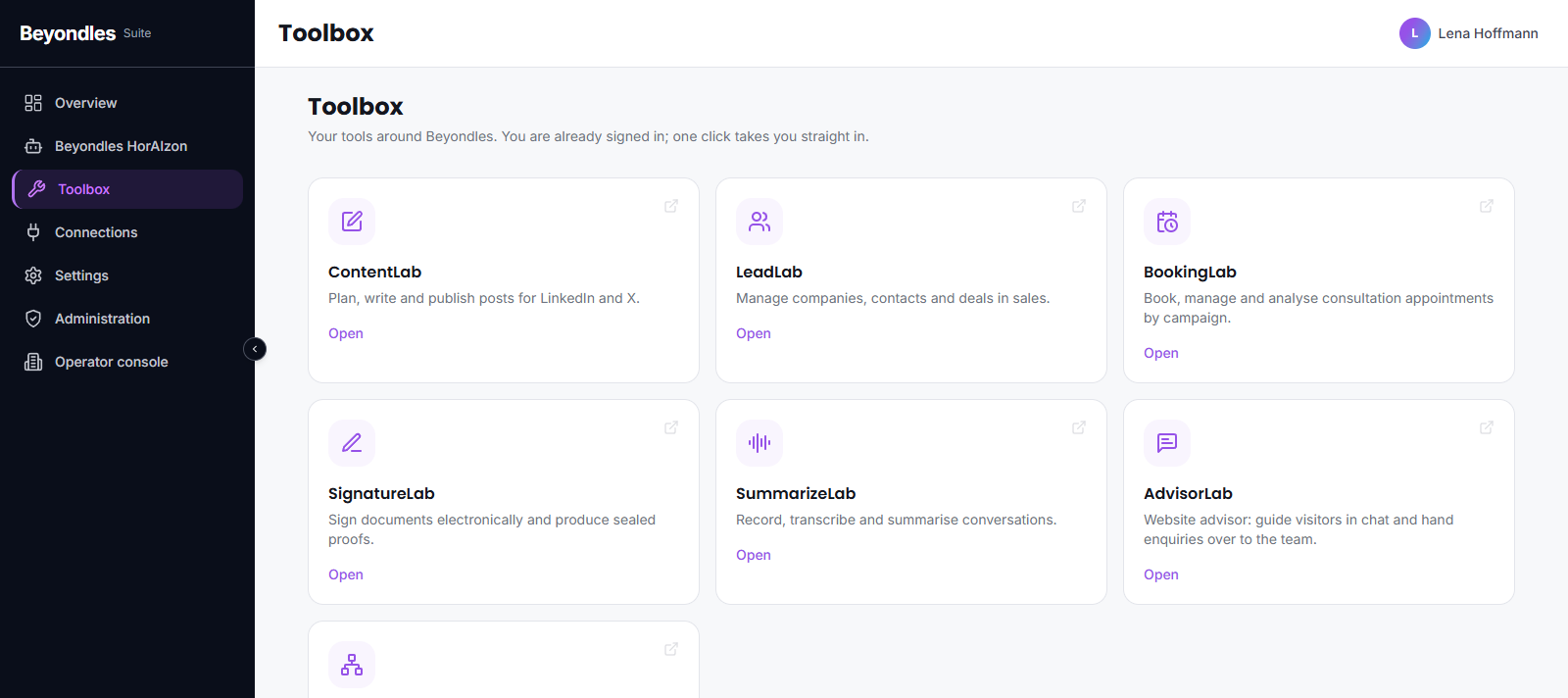Open Beyondles HorAIzon in the sidebar
The image size is (1568, 698).
[127, 146]
